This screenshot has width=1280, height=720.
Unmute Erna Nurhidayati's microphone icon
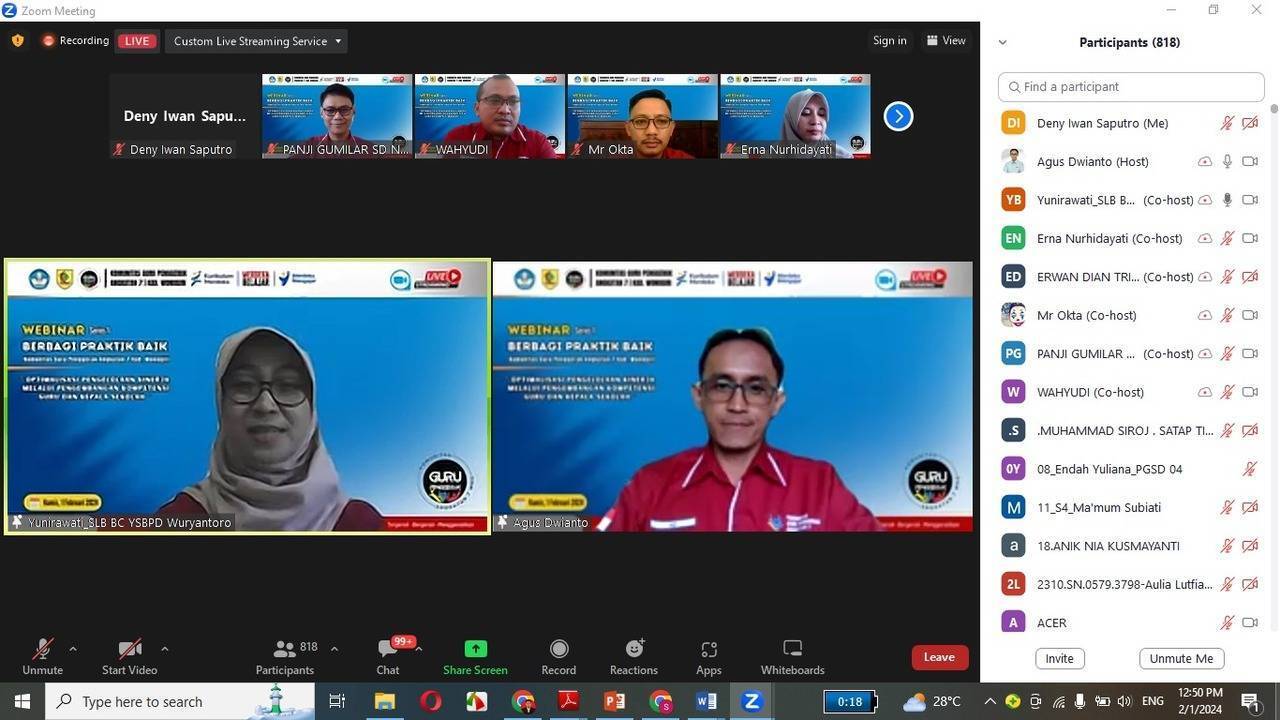[x=1227, y=238]
